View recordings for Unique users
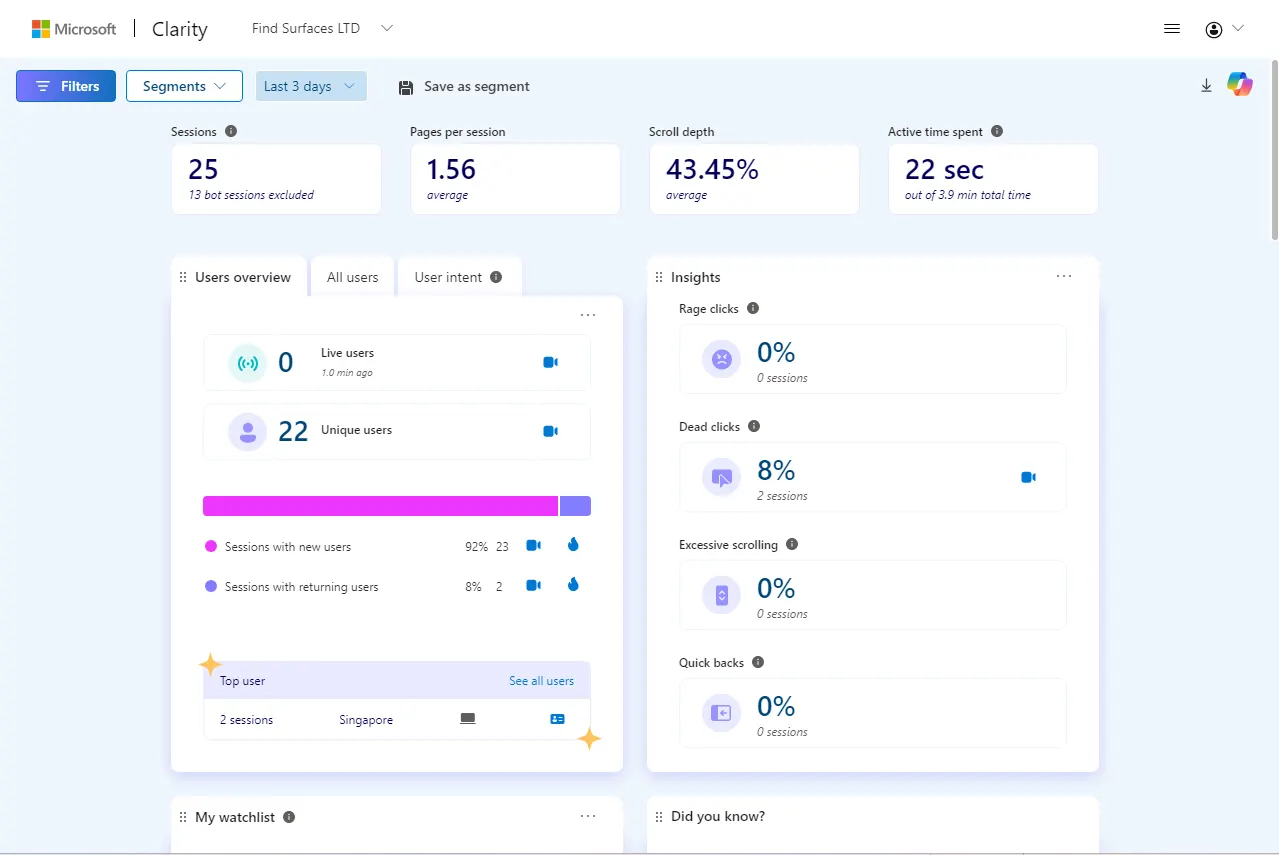 550,431
